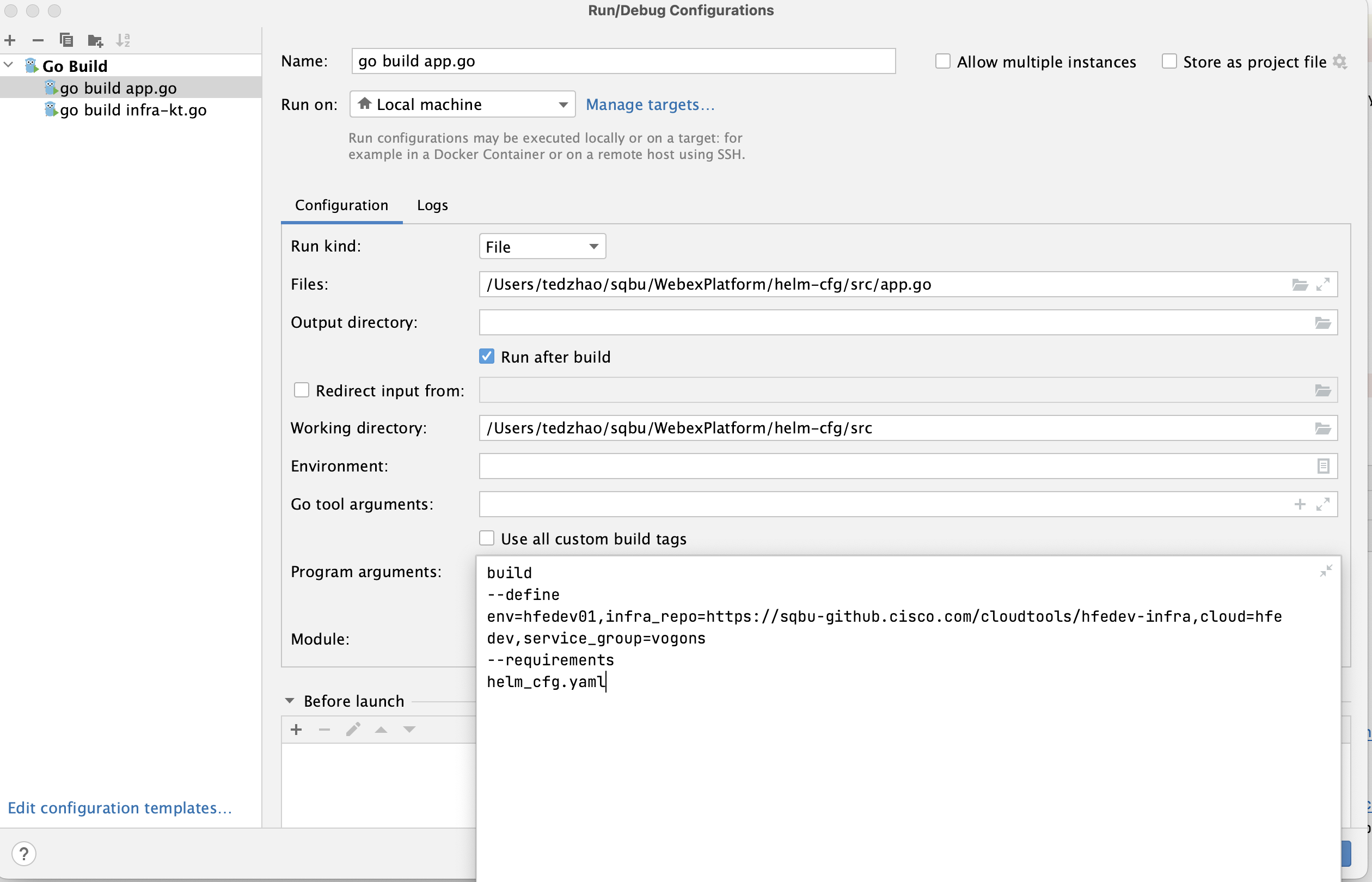Screen dimensions: 1372x882
Task: Enable Use all custom build tags
Action: (x=487, y=538)
